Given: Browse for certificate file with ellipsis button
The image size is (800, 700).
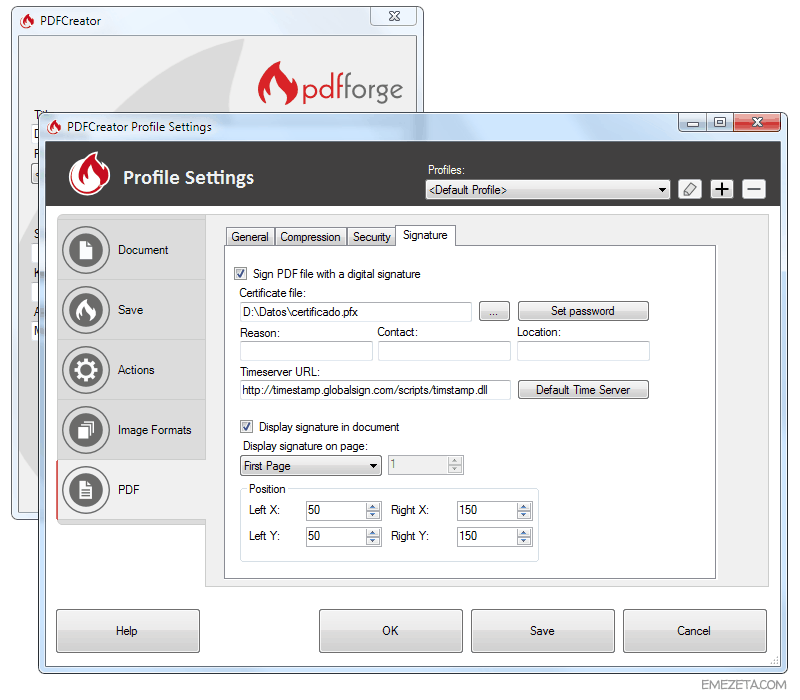Looking at the screenshot, I should pyautogui.click(x=494, y=311).
